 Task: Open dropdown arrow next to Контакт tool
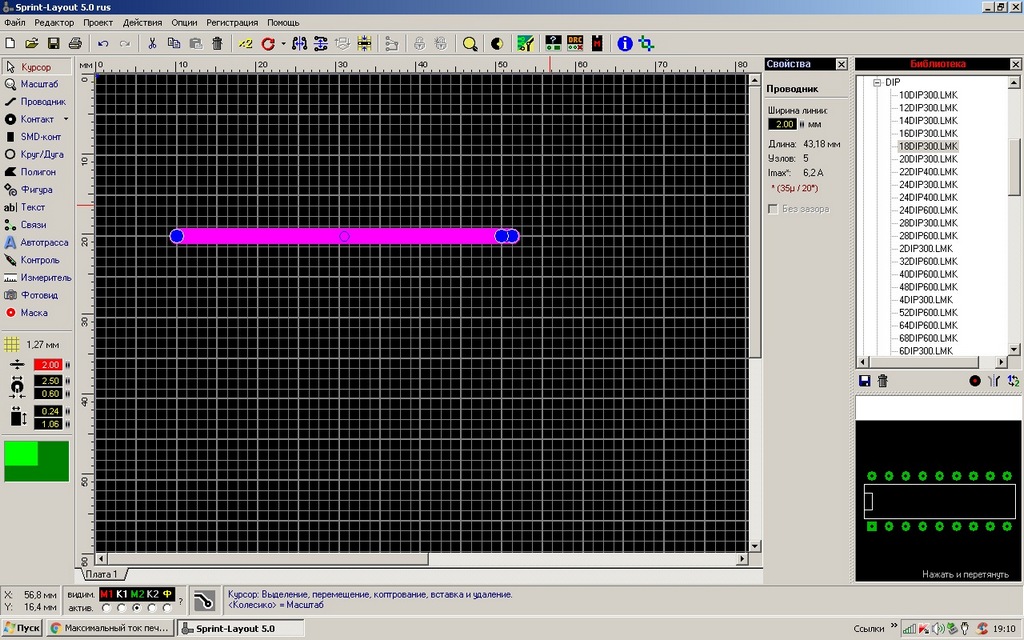click(x=66, y=119)
